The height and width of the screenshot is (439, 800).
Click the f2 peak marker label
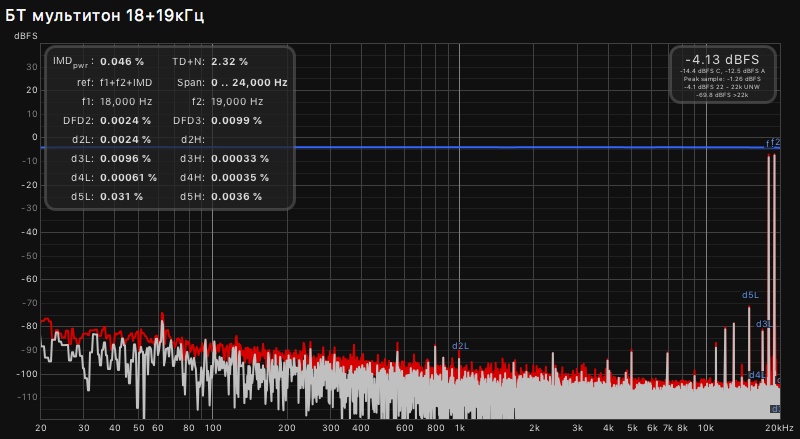(x=775, y=142)
